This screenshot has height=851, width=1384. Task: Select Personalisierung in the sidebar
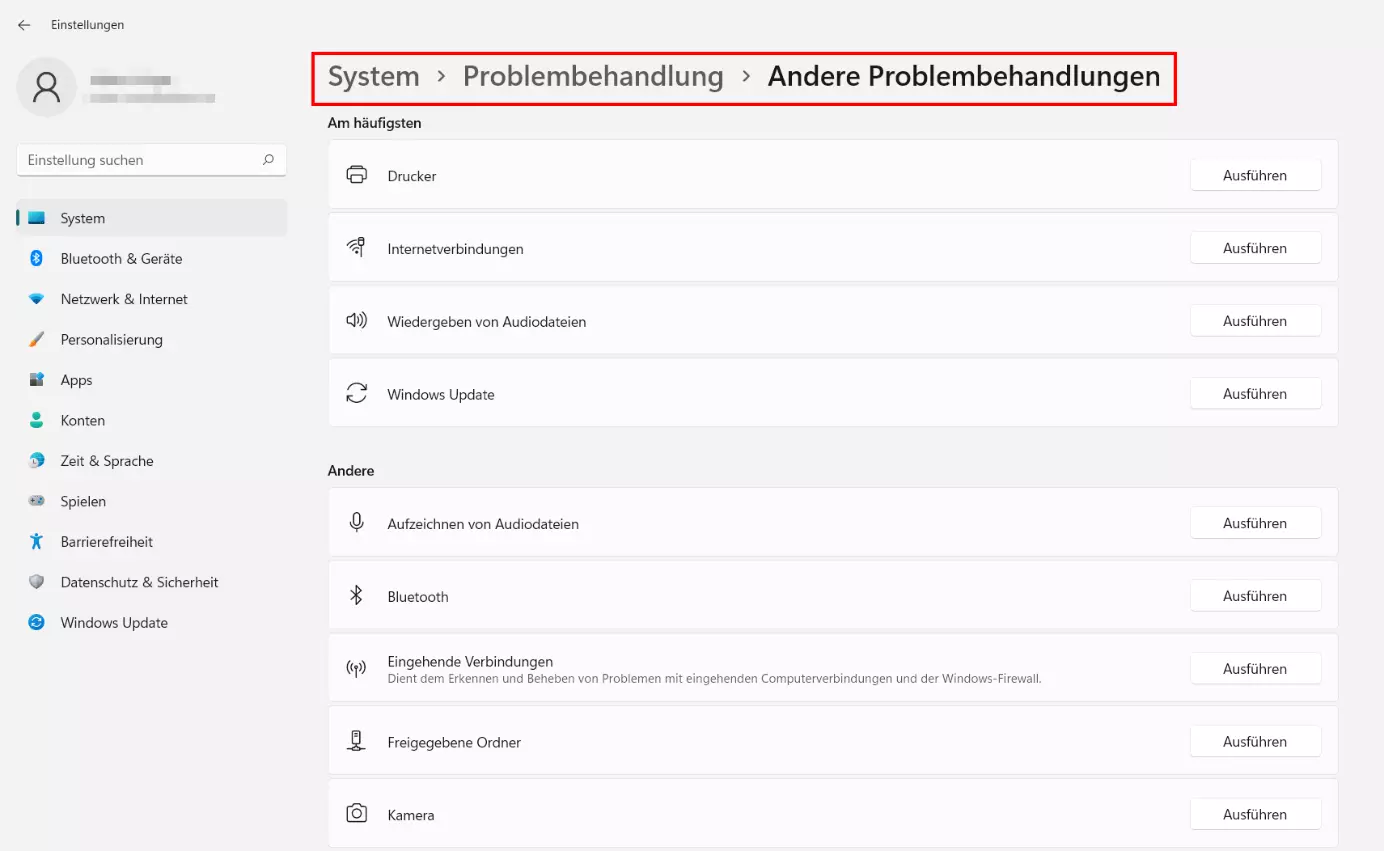click(152, 339)
